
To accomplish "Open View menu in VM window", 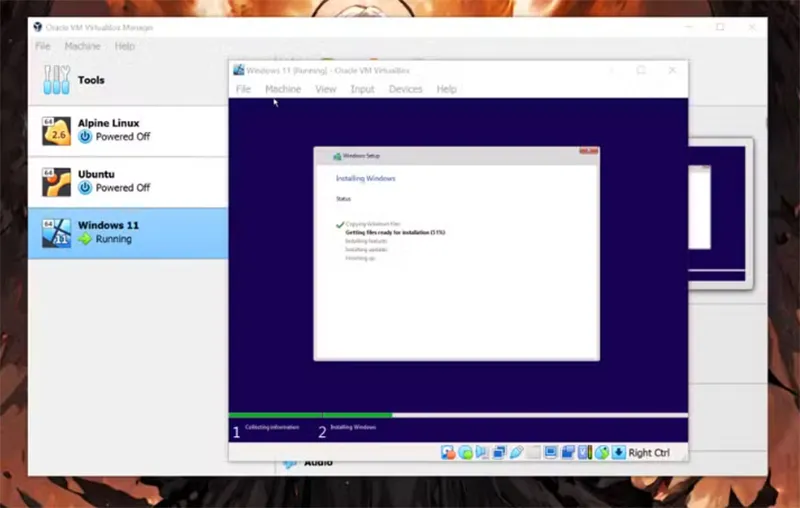I will pos(326,89).
